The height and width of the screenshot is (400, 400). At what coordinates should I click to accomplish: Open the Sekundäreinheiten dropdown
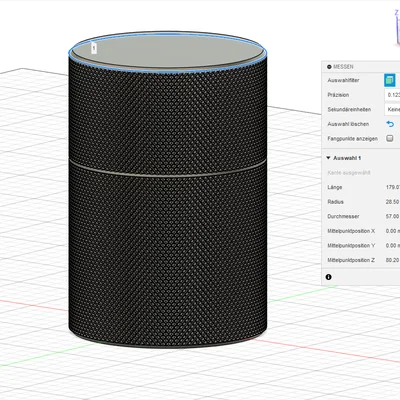392,109
